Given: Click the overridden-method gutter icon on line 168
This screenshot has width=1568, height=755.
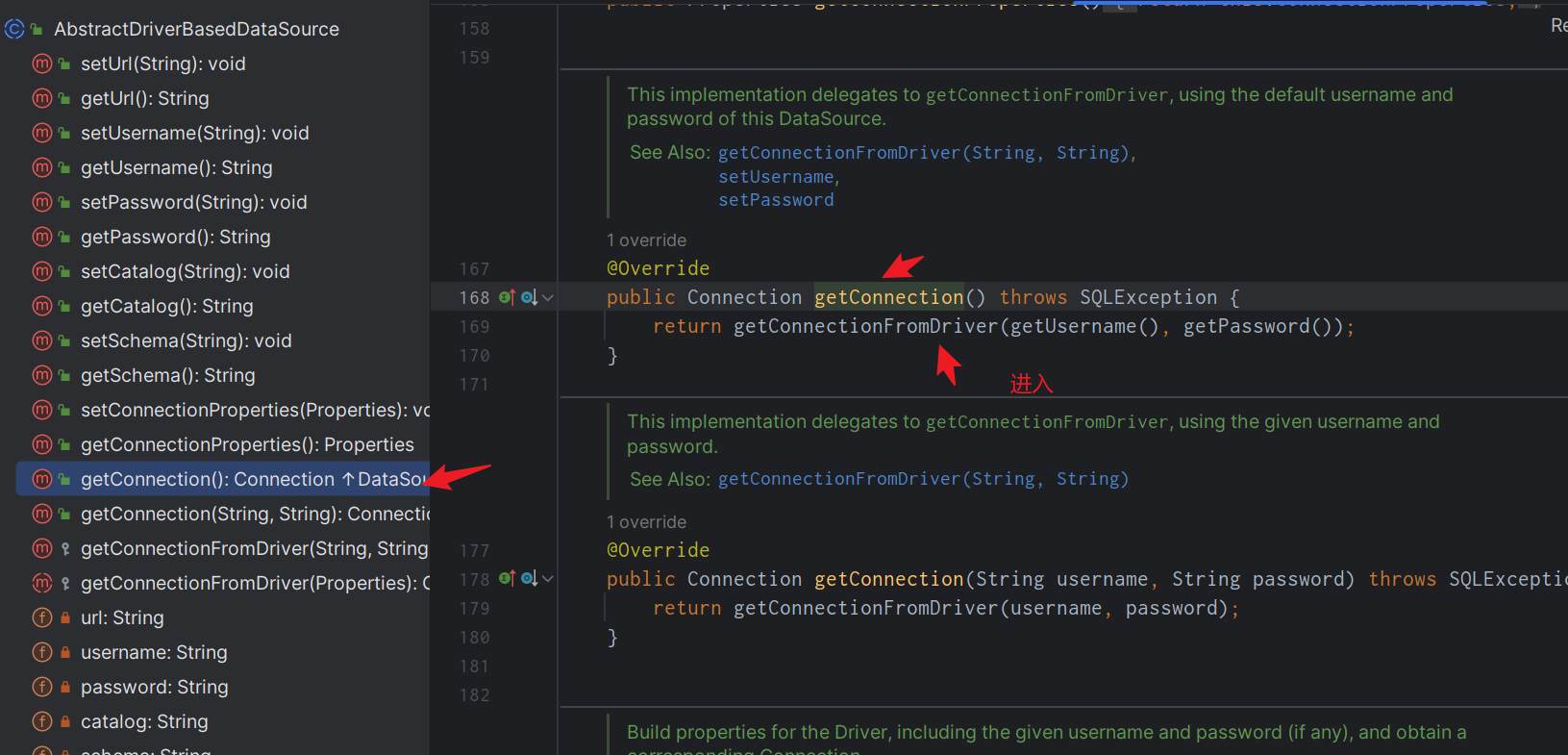Looking at the screenshot, I should coord(529,297).
